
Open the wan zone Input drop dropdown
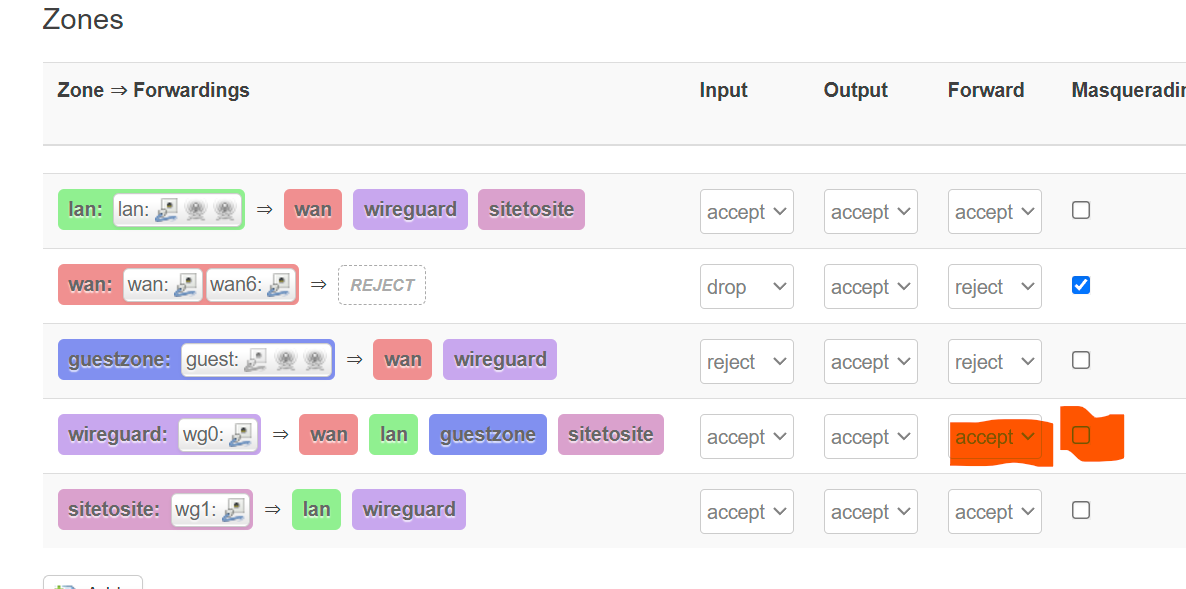[746, 287]
